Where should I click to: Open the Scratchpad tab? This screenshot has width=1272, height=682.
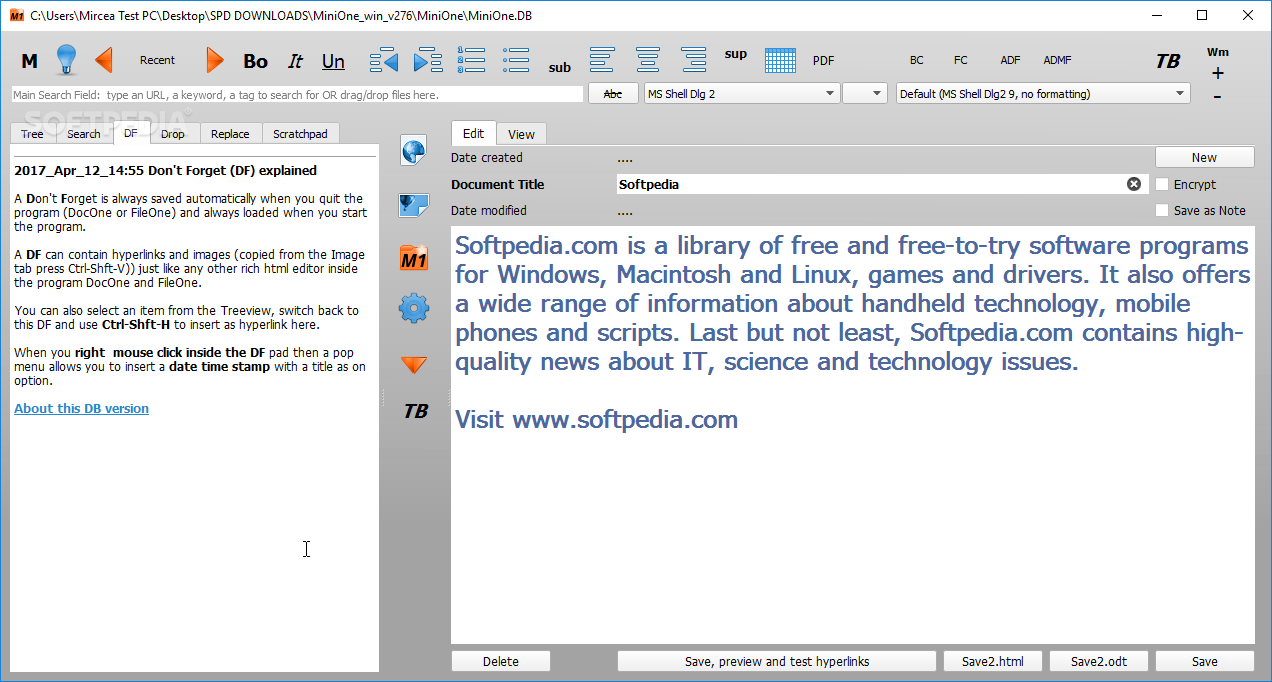click(x=300, y=134)
